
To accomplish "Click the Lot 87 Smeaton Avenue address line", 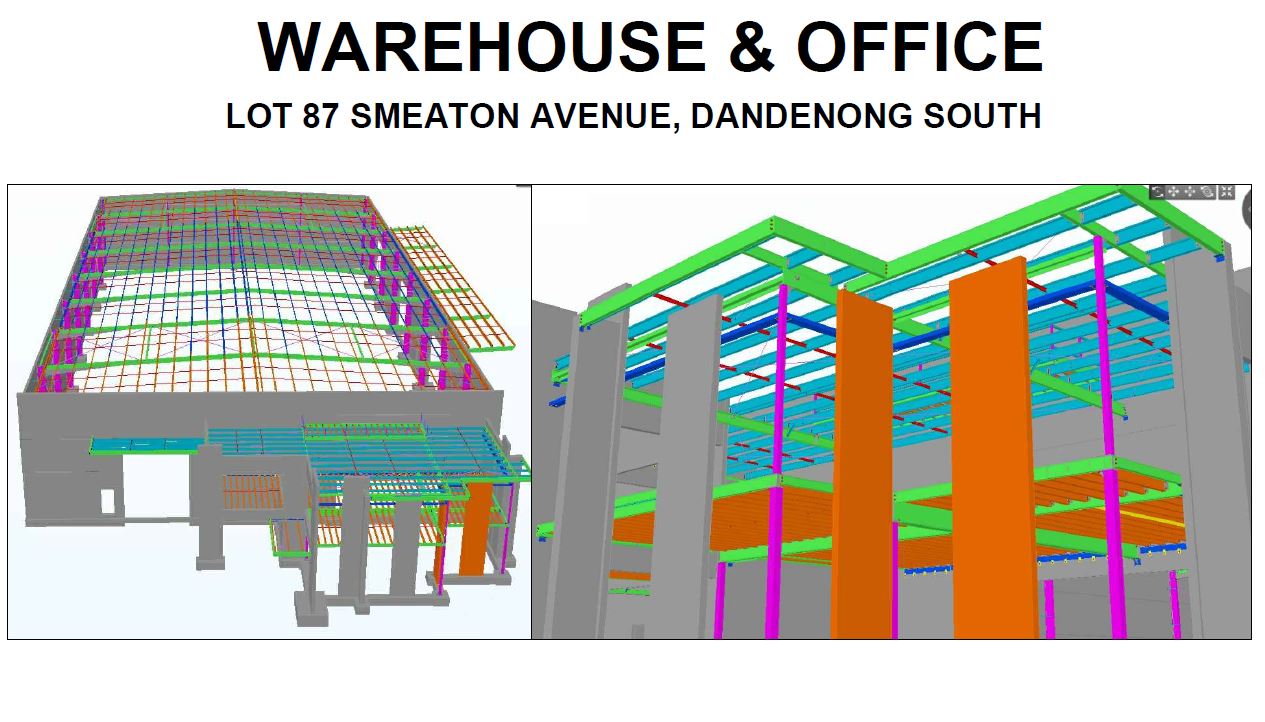I will (x=633, y=116).
